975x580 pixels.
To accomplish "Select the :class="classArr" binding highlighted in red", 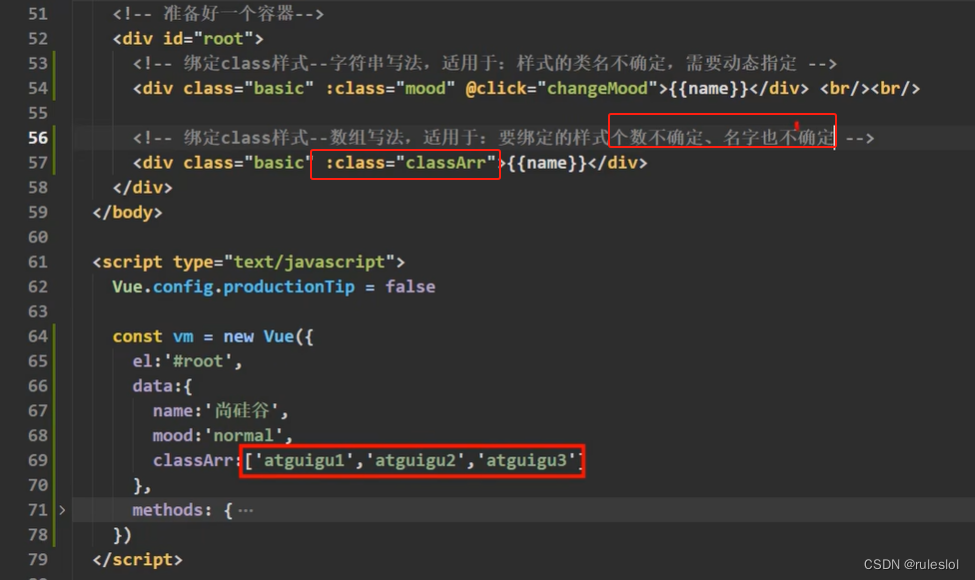I will pos(405,163).
